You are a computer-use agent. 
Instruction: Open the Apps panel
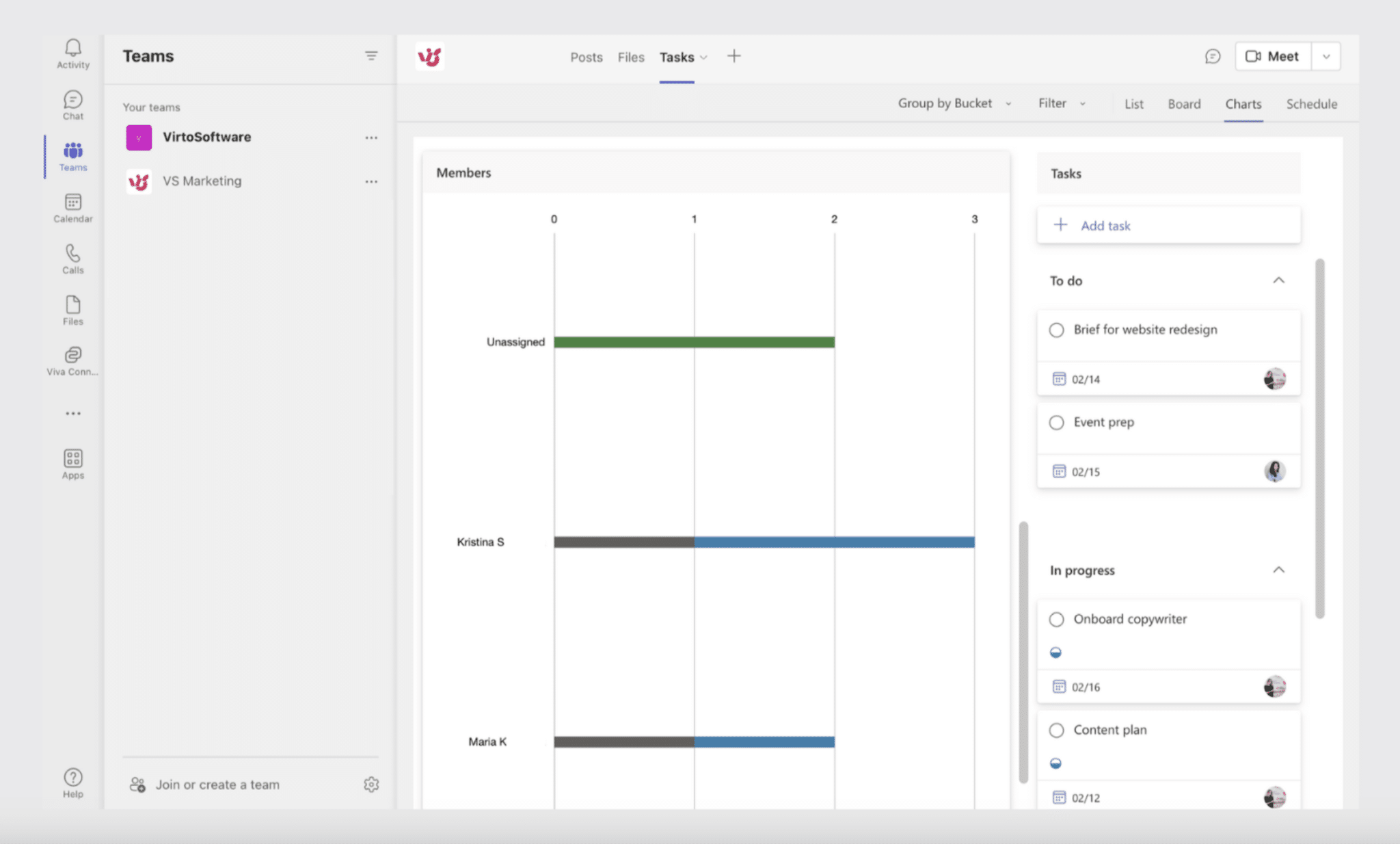pyautogui.click(x=72, y=462)
